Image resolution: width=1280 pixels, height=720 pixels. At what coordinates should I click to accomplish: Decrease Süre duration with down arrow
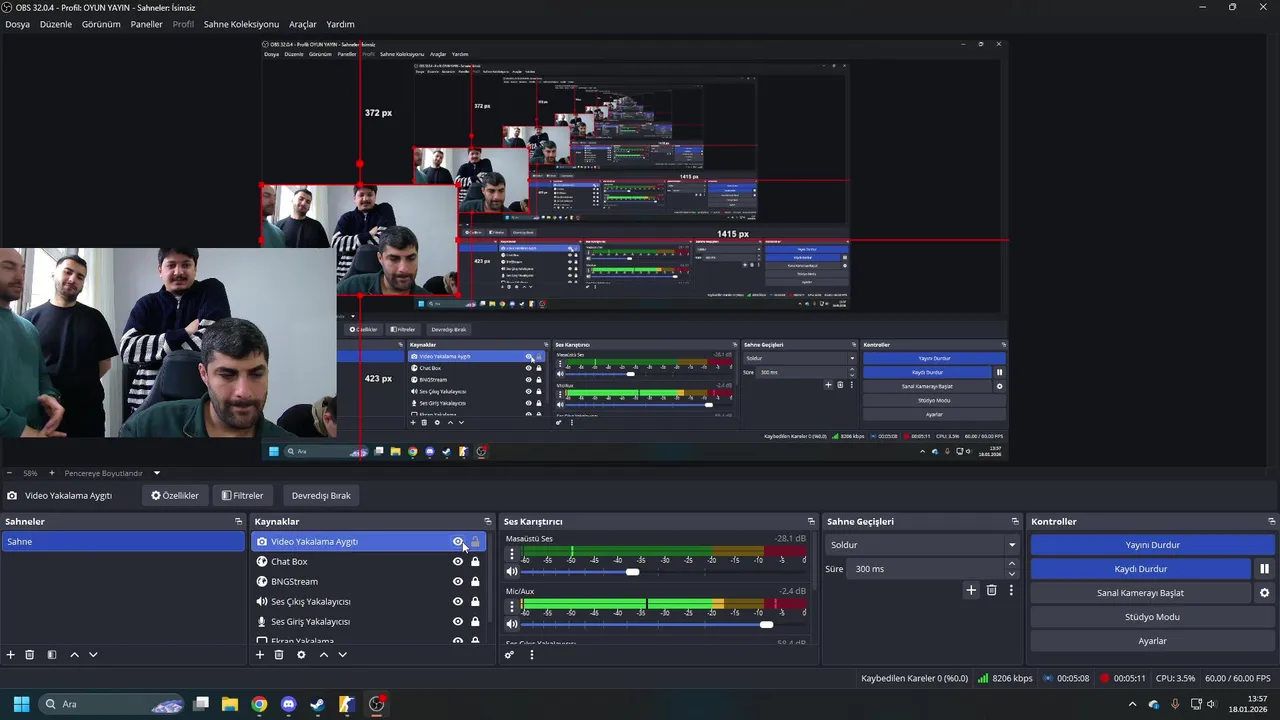1012,574
